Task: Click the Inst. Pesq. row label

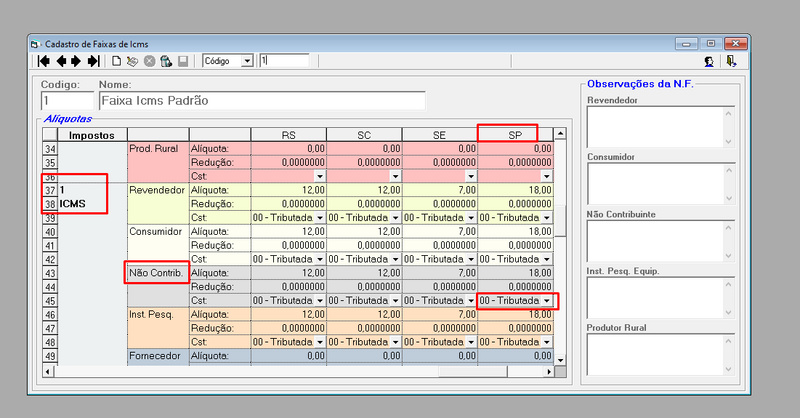Action: [x=151, y=314]
